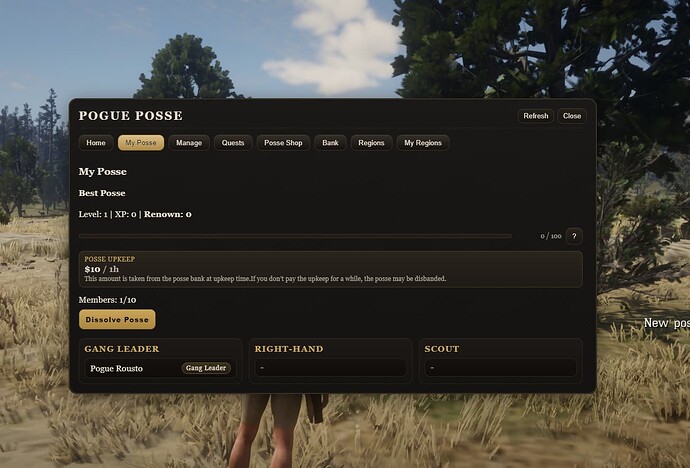This screenshot has width=690, height=468.
Task: Click the Posse Upkeep info box
Action: [330, 269]
